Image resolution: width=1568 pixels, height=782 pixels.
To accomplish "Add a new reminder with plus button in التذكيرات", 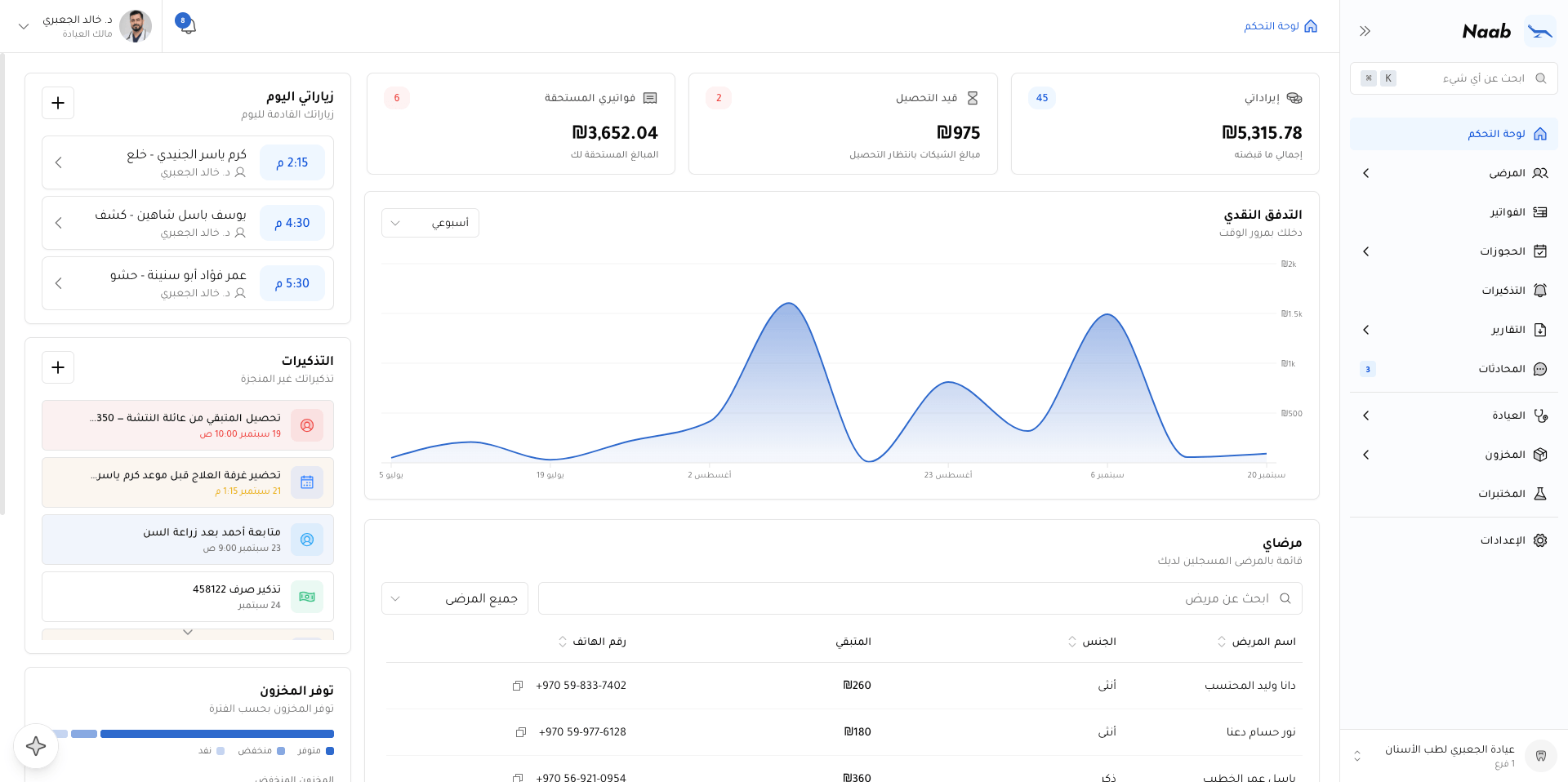I will [58, 367].
